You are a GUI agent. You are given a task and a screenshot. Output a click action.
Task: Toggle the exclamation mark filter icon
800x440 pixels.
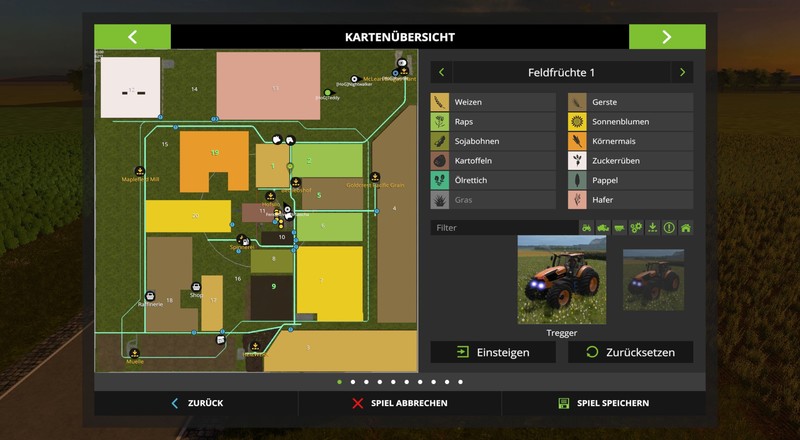tap(669, 228)
